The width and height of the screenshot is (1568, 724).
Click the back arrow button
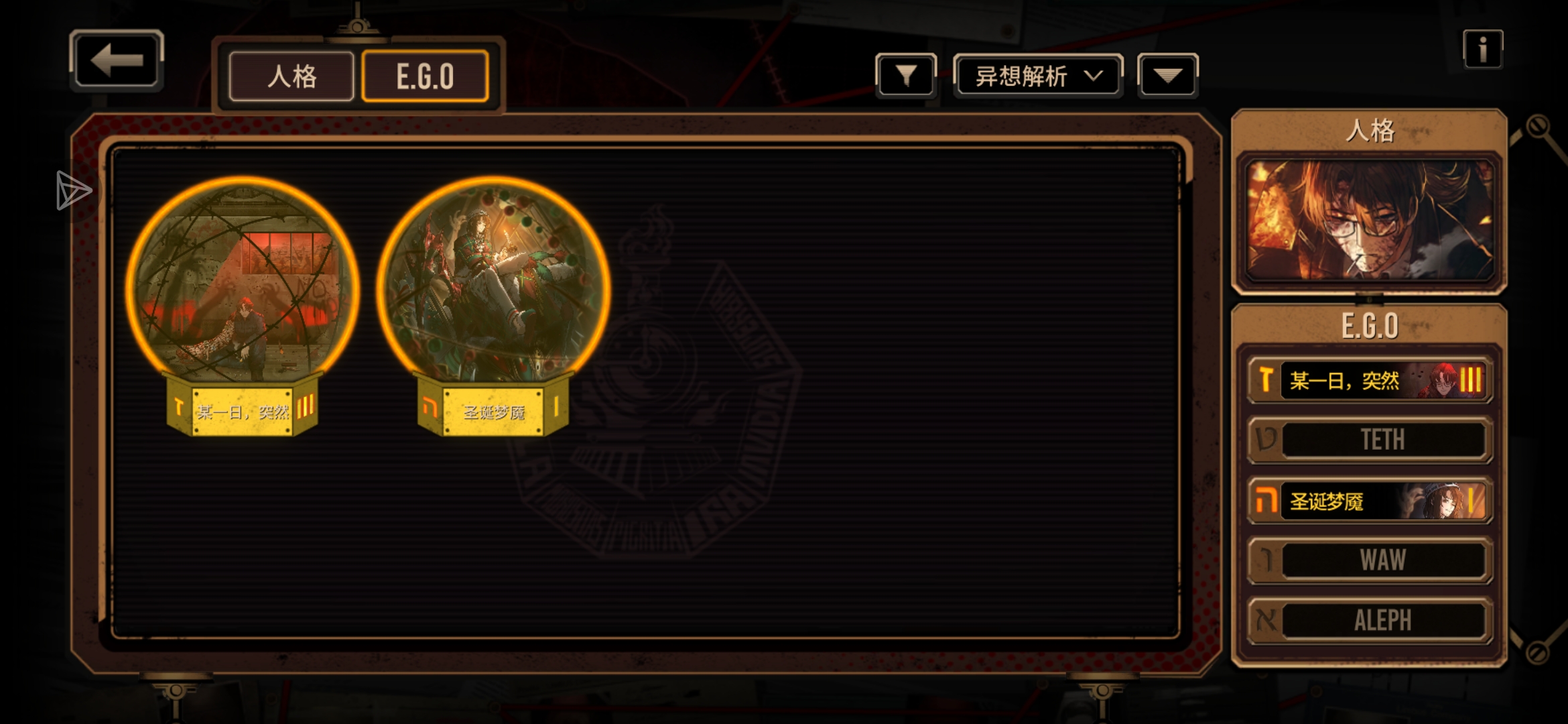[117, 60]
